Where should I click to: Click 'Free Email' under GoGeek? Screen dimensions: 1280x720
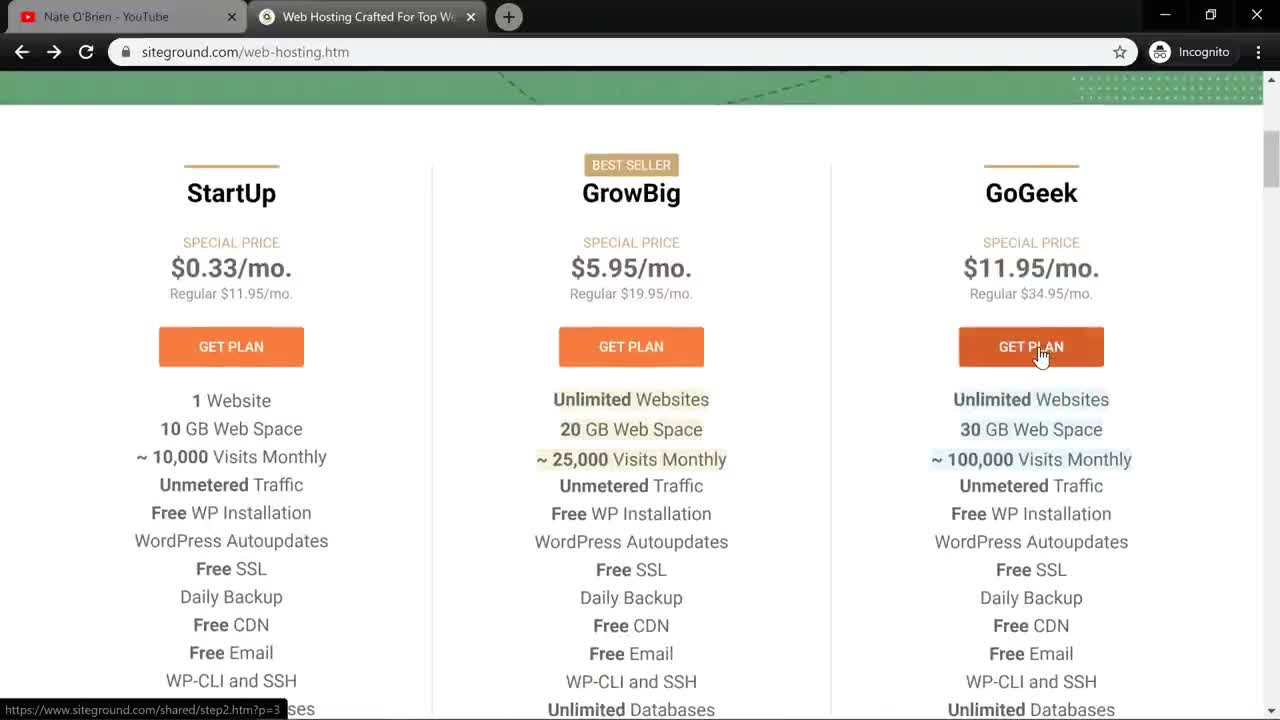click(1031, 654)
